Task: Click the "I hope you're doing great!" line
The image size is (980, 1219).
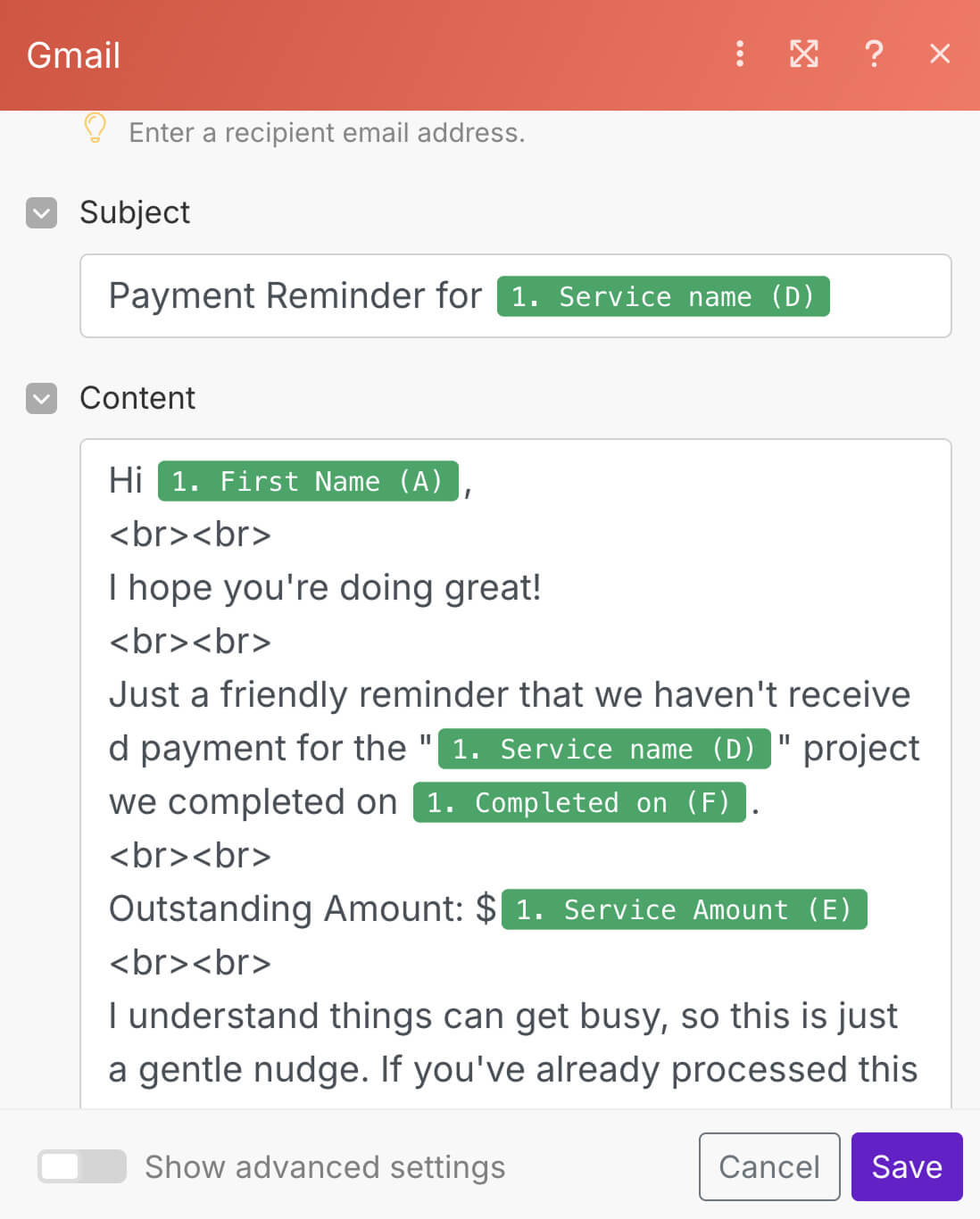Action: [x=325, y=588]
